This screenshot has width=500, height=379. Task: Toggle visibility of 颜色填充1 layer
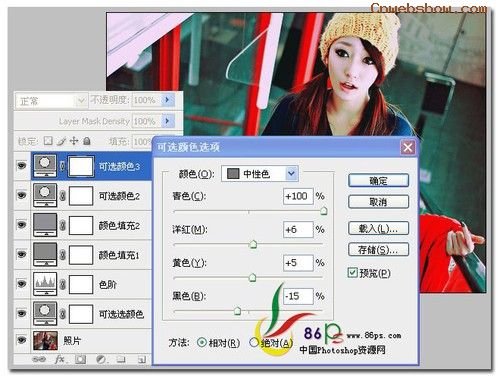22,254
